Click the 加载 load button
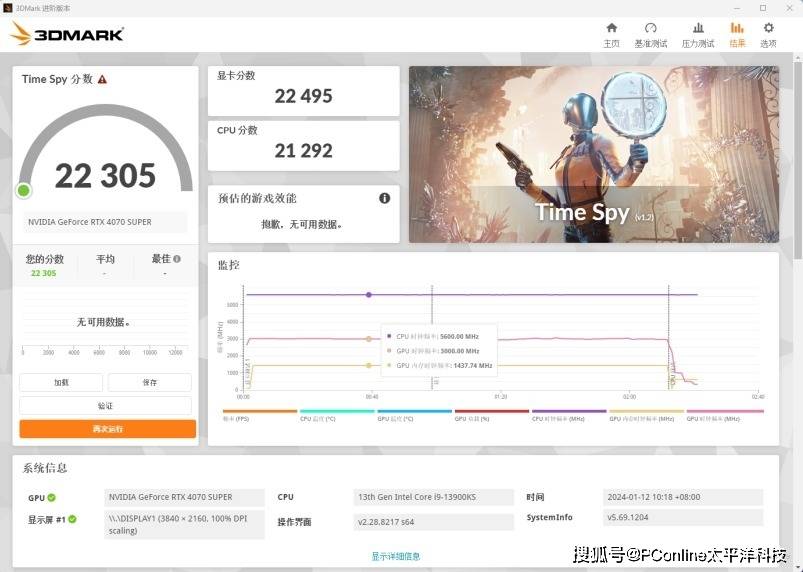Viewport: 803px width, 572px height. point(61,383)
